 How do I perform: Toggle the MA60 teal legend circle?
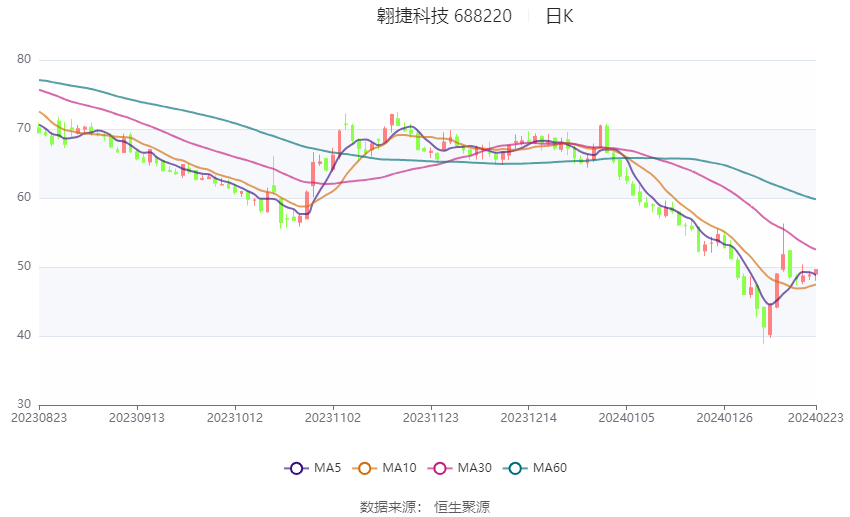point(515,468)
